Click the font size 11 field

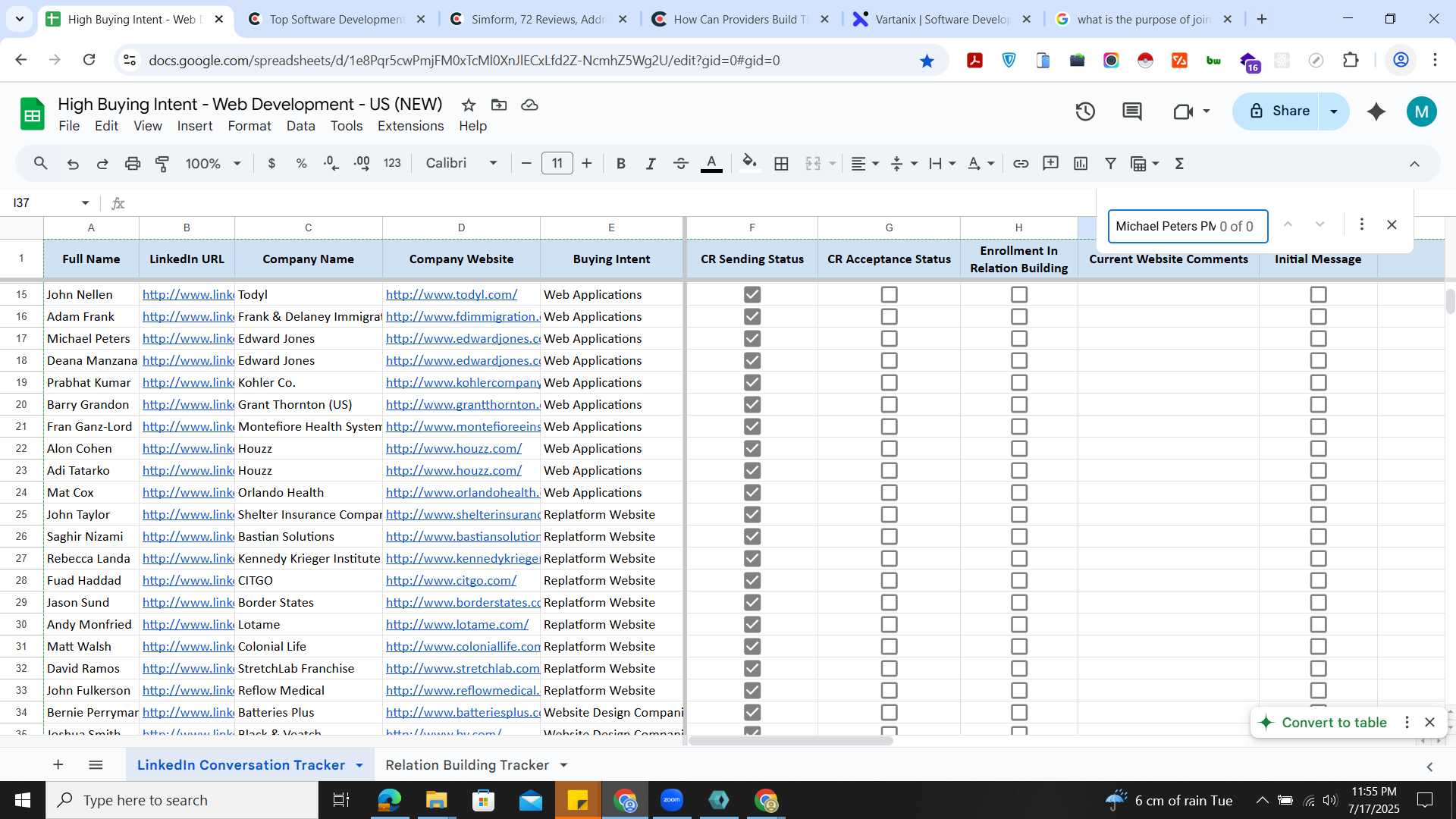tap(557, 164)
